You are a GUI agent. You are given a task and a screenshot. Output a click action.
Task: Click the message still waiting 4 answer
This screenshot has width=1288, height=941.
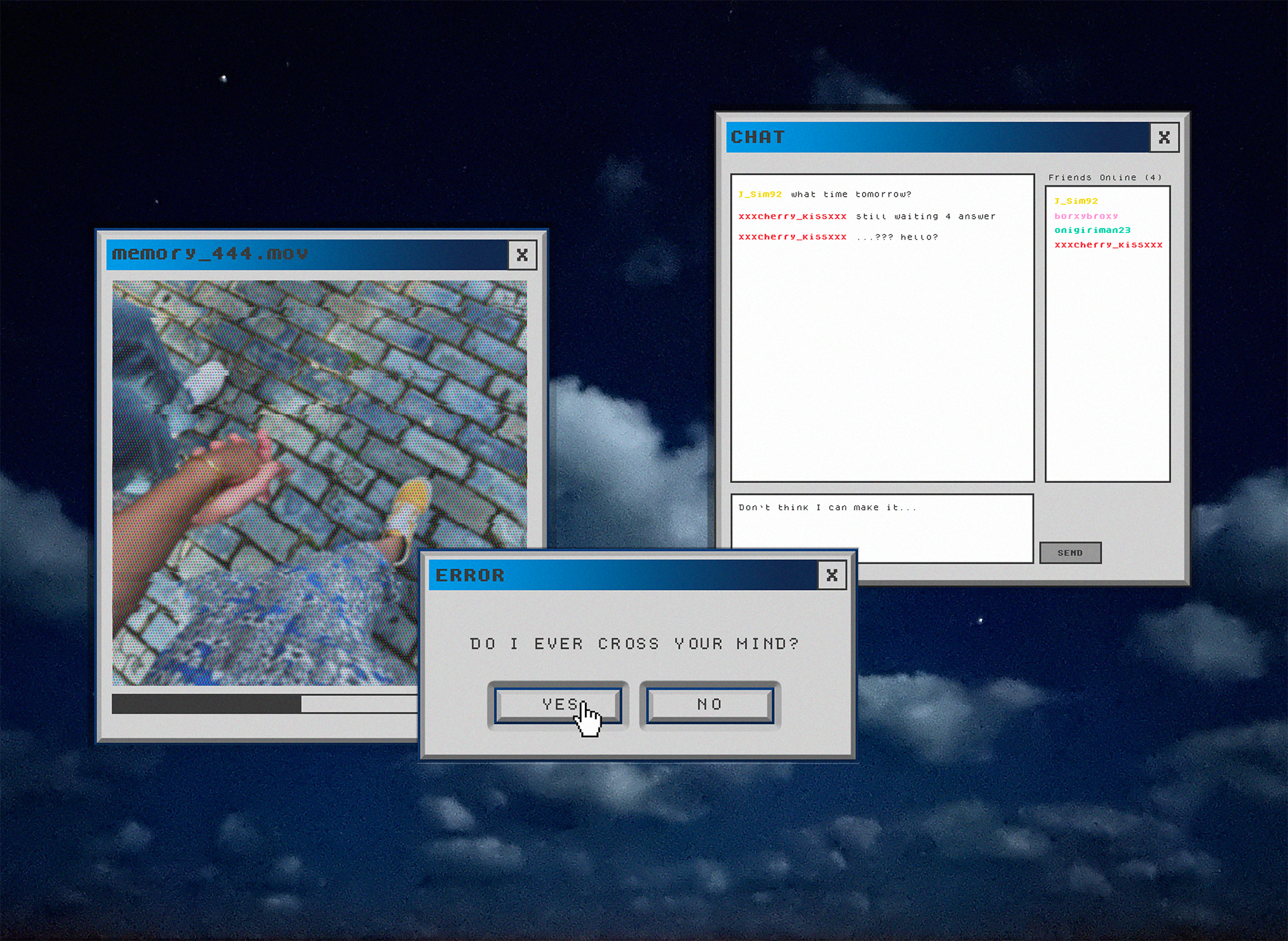click(x=867, y=216)
